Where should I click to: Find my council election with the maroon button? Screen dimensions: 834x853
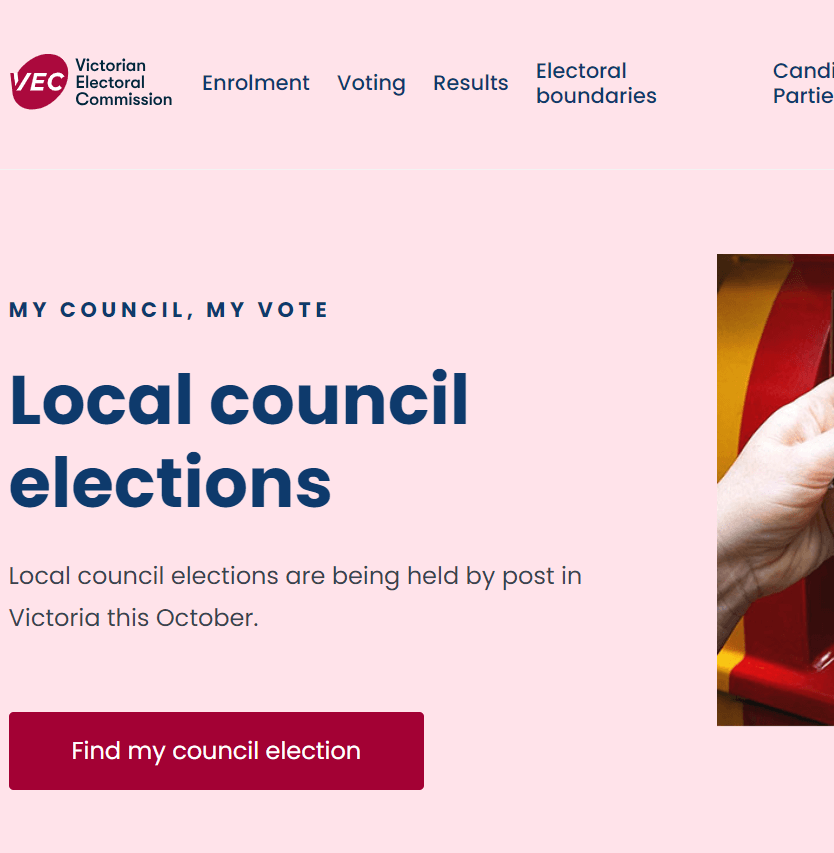point(216,751)
